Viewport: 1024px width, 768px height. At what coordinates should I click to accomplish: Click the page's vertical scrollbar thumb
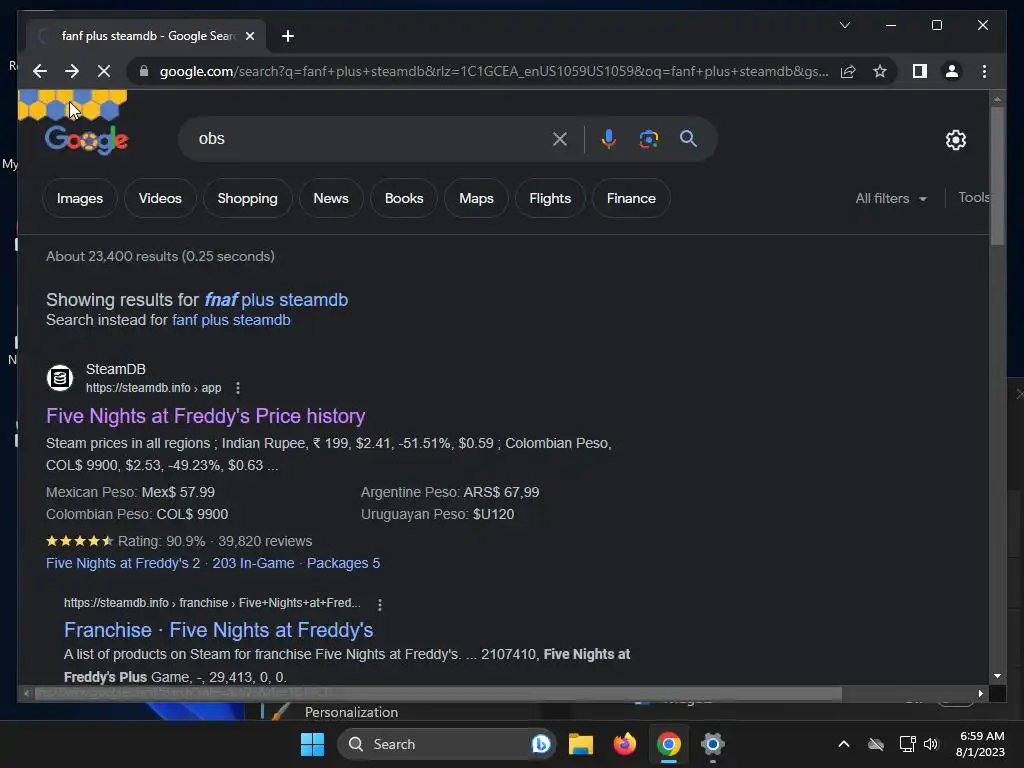click(997, 176)
